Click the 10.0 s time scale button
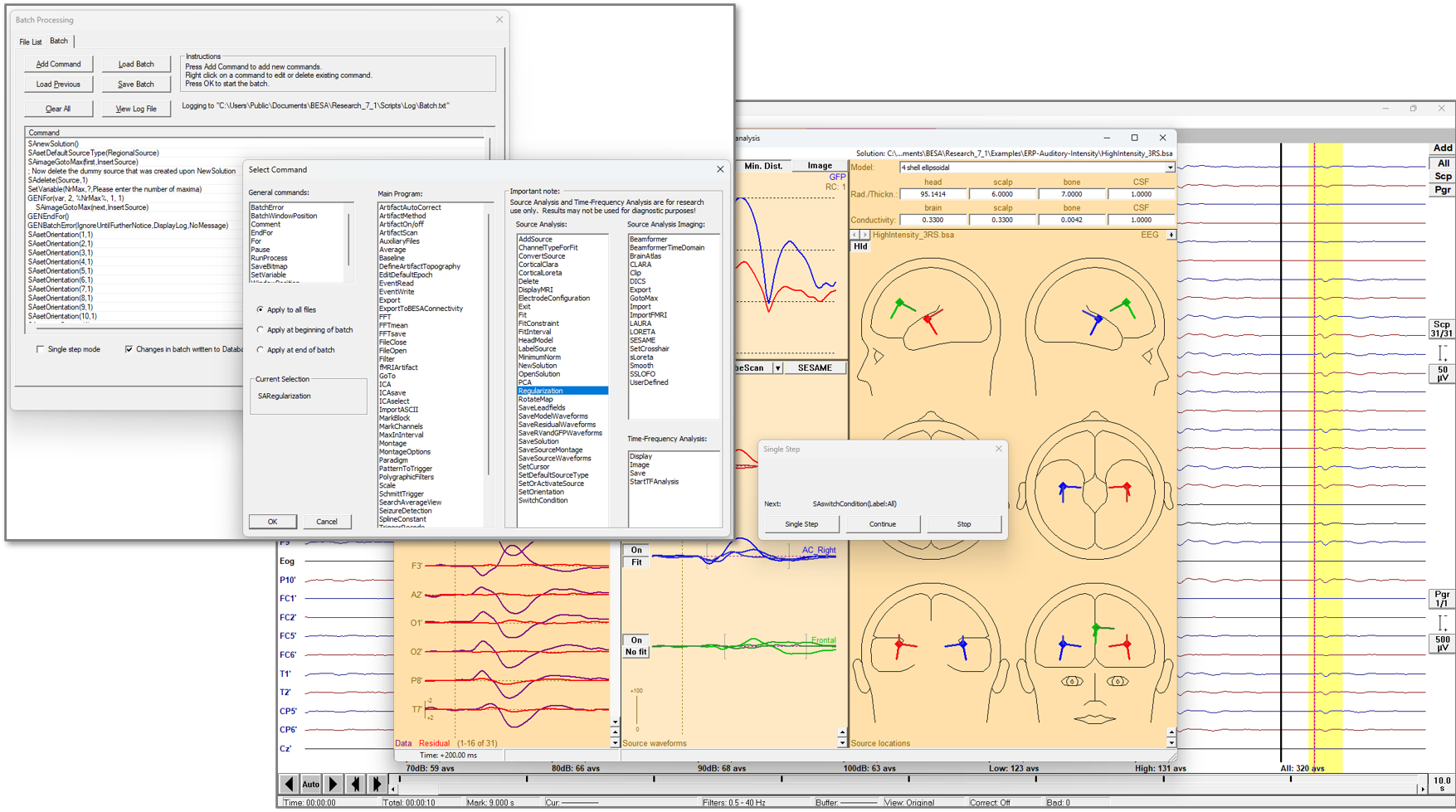Image resolution: width=1456 pixels, height=812 pixels. click(x=1442, y=784)
